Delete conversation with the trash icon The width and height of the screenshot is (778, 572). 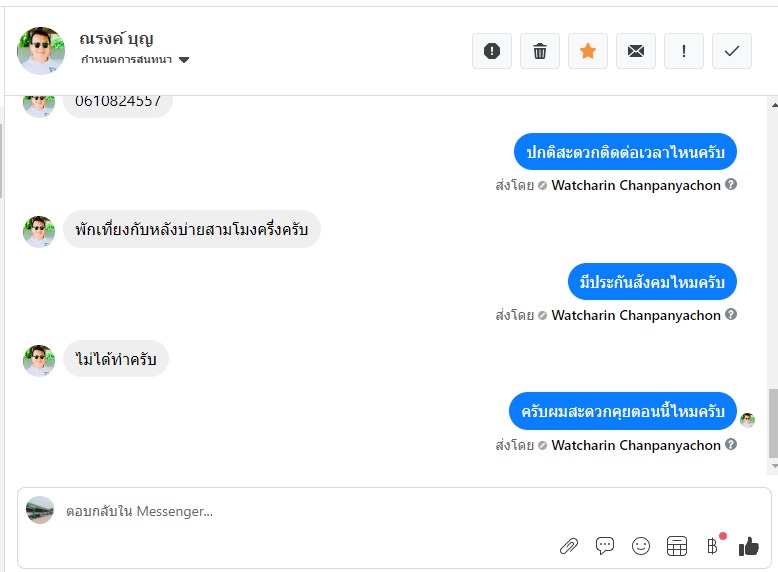click(x=540, y=51)
